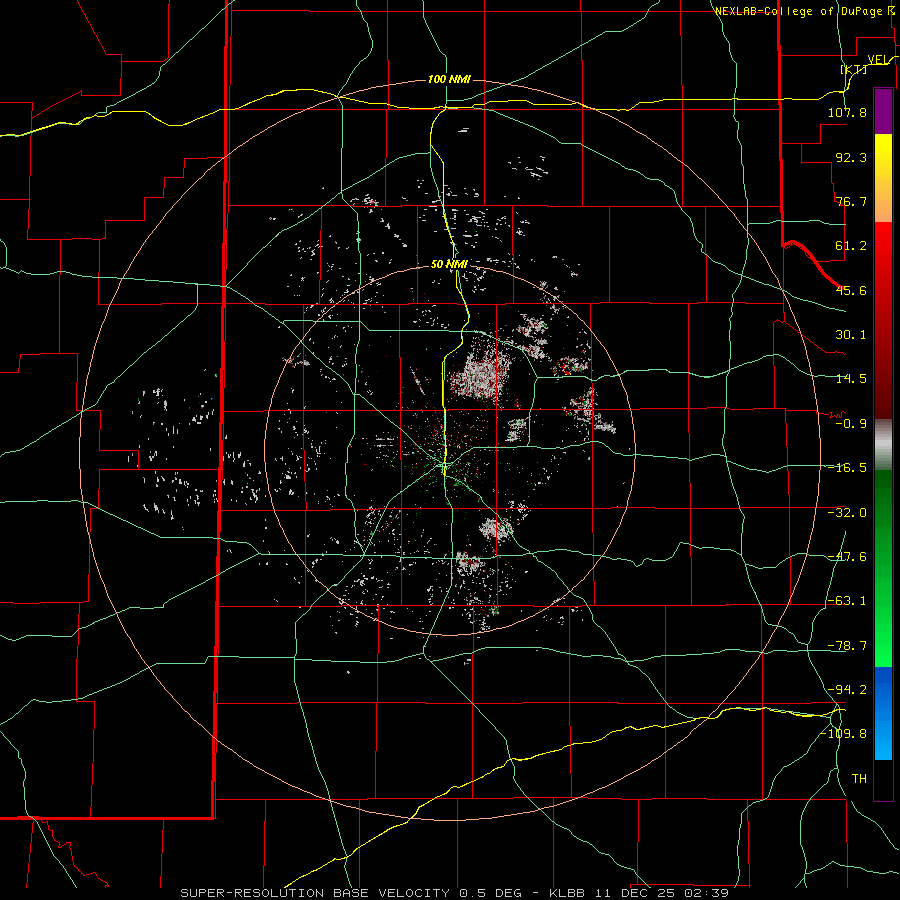Click the 100 NMI range ring label
The width and height of the screenshot is (900, 900).
(x=449, y=79)
